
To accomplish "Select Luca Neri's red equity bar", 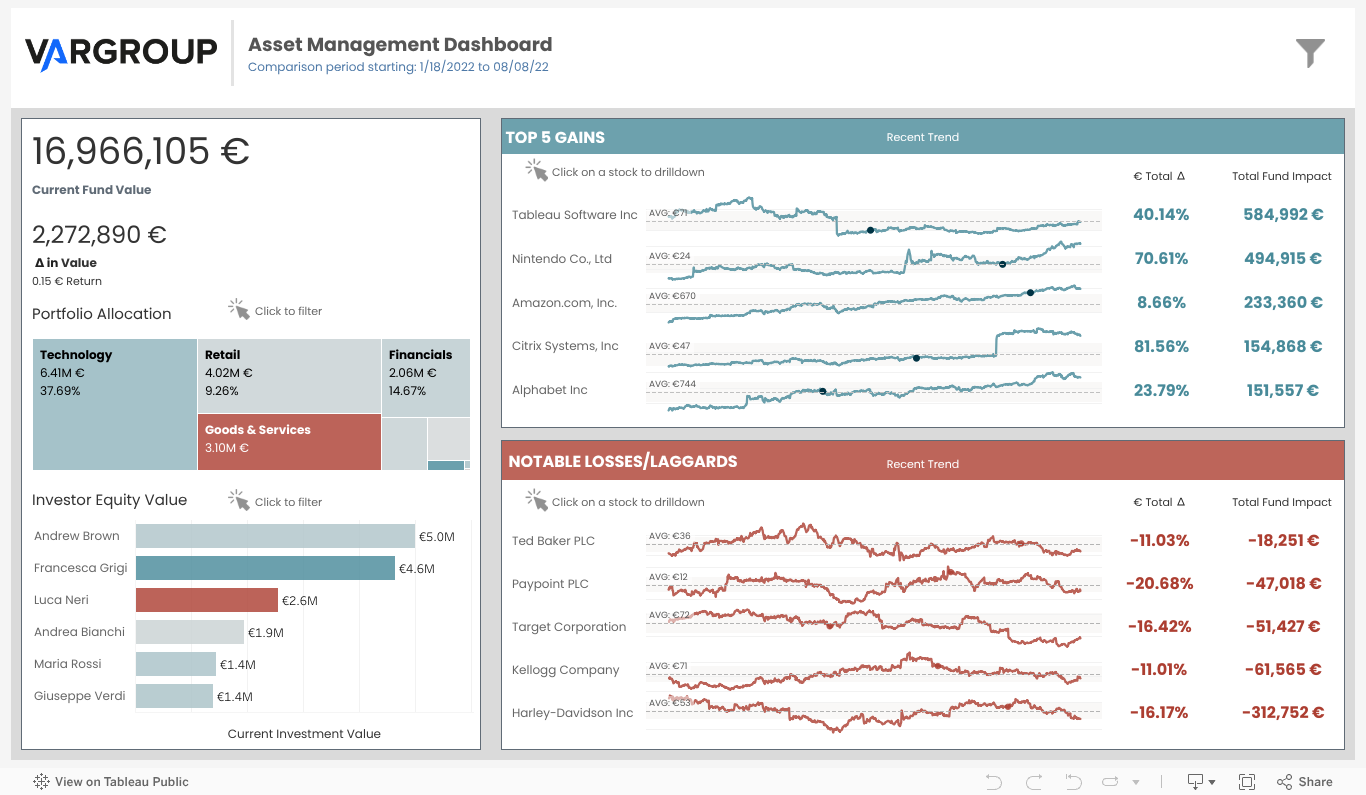I will (206, 600).
